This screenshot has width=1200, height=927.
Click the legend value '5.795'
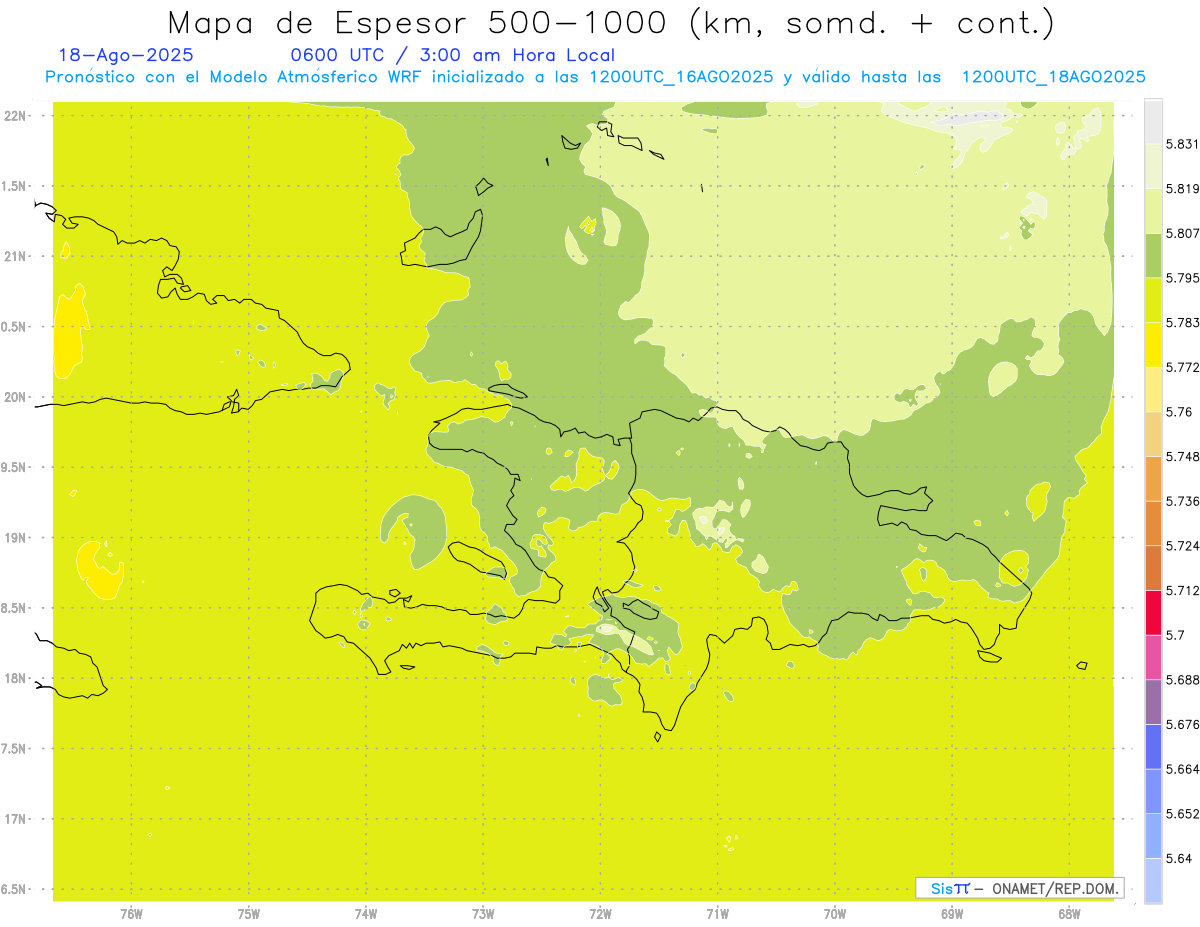click(x=1182, y=278)
